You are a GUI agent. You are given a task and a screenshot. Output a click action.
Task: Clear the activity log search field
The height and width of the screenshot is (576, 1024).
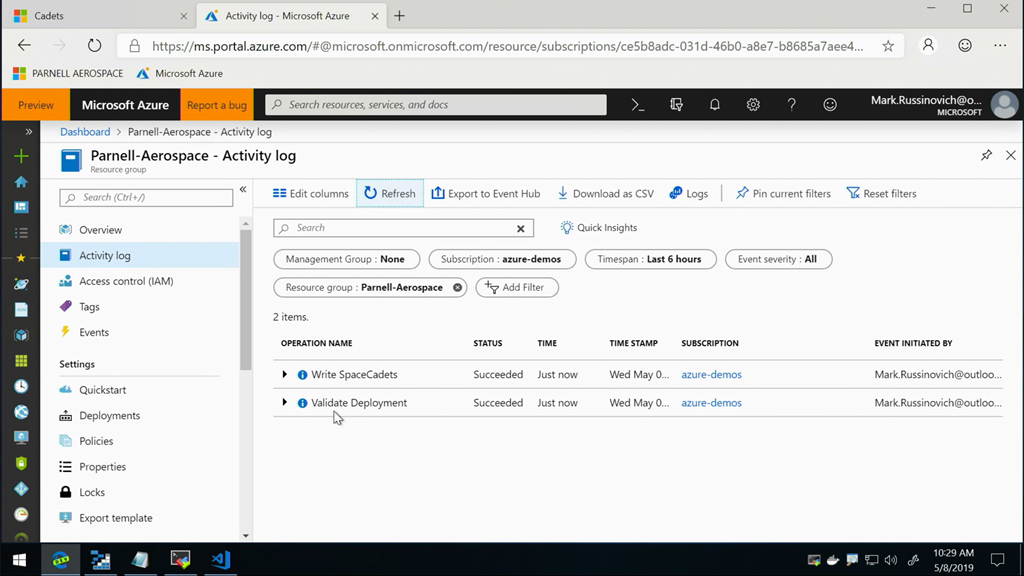tap(520, 228)
